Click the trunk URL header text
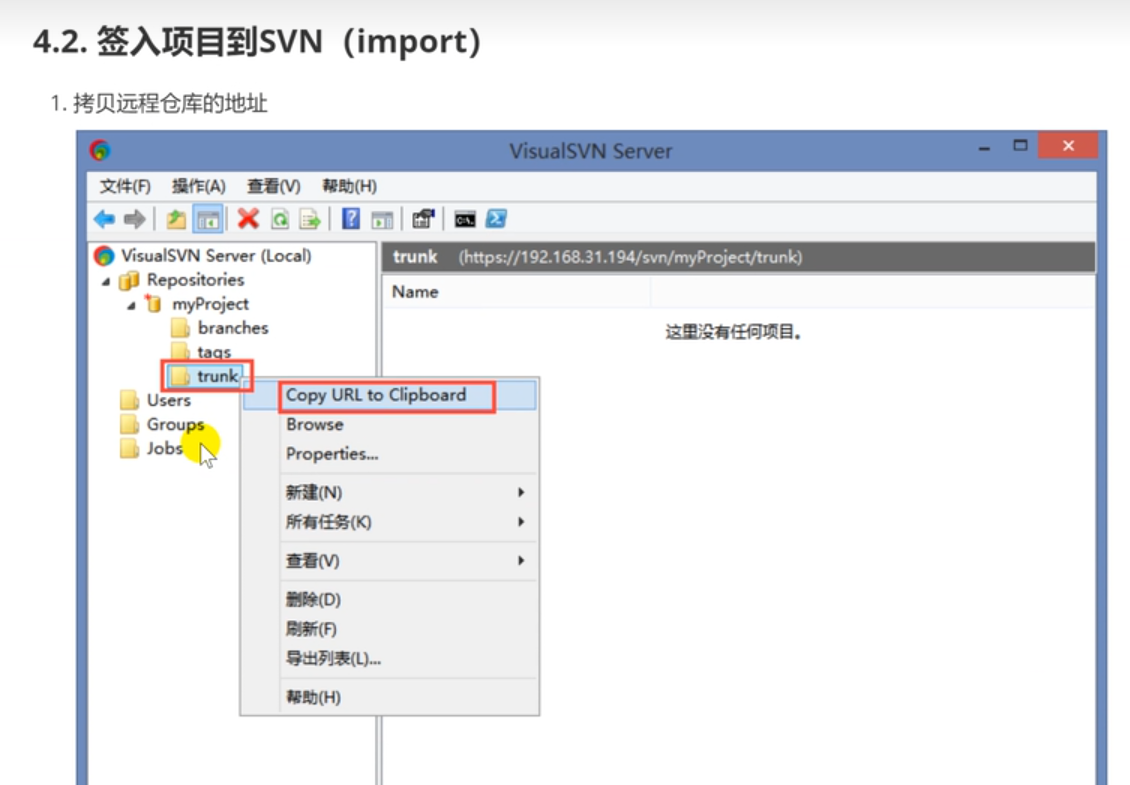 (x=630, y=257)
